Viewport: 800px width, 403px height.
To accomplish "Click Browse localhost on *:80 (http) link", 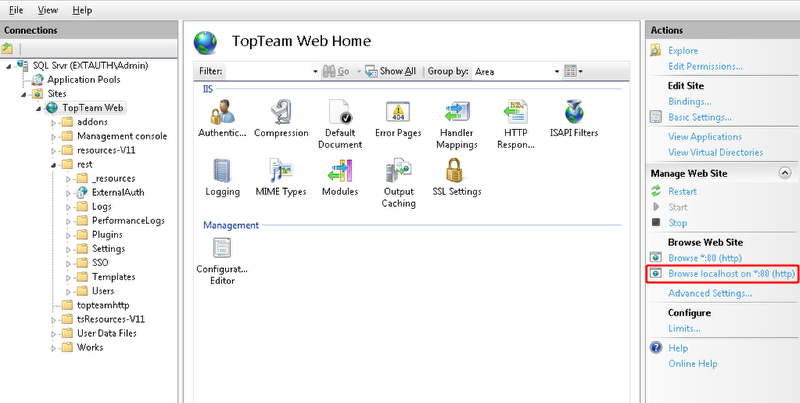I will [731, 273].
